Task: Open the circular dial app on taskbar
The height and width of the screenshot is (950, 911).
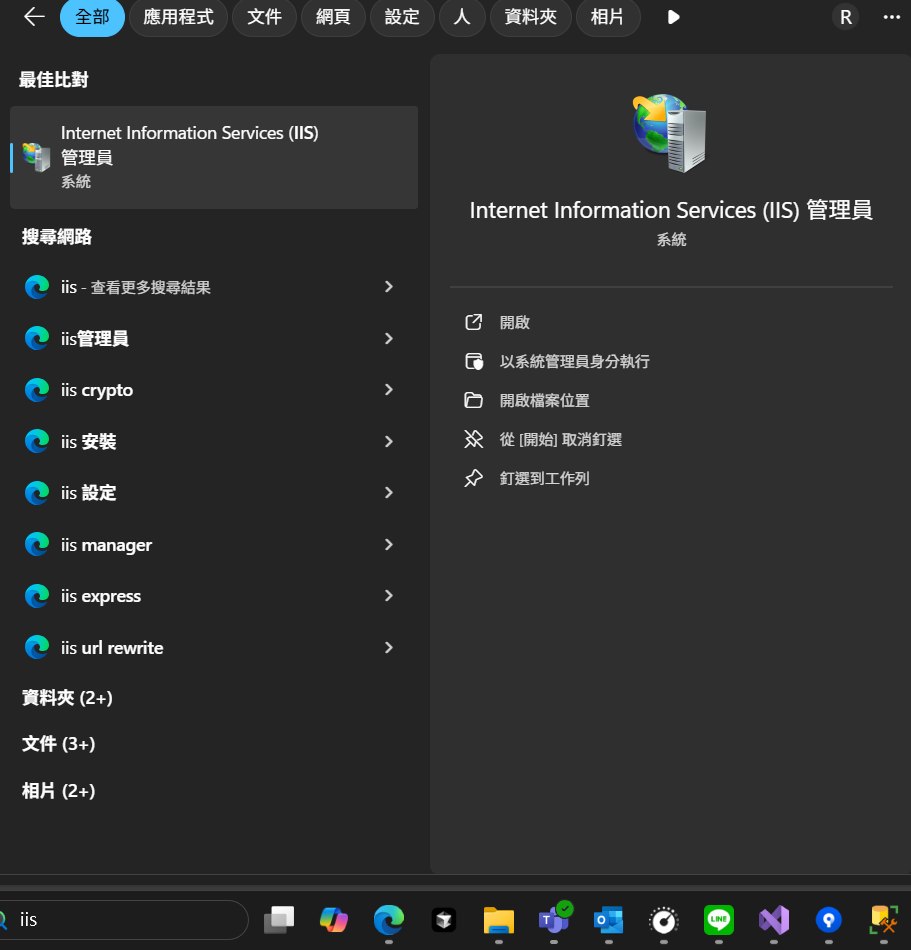Action: (x=664, y=921)
